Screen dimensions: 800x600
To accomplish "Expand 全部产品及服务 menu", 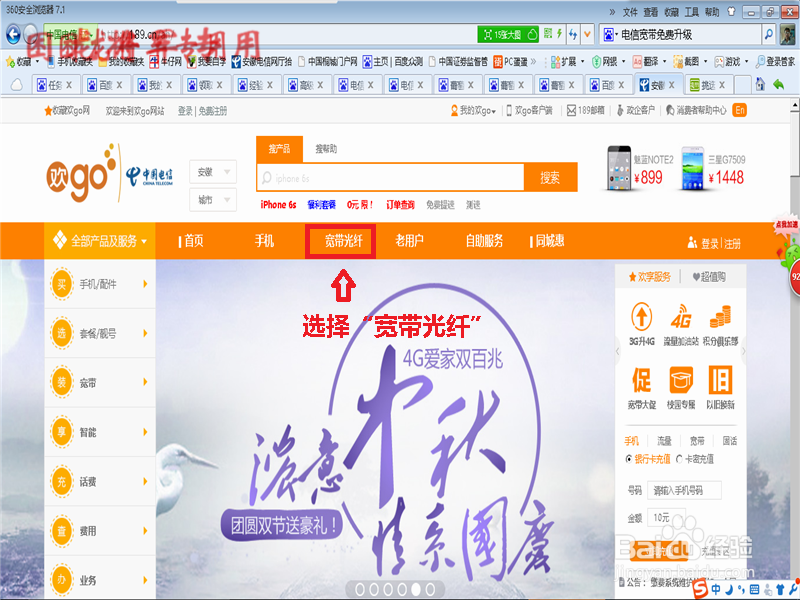I will click(100, 241).
